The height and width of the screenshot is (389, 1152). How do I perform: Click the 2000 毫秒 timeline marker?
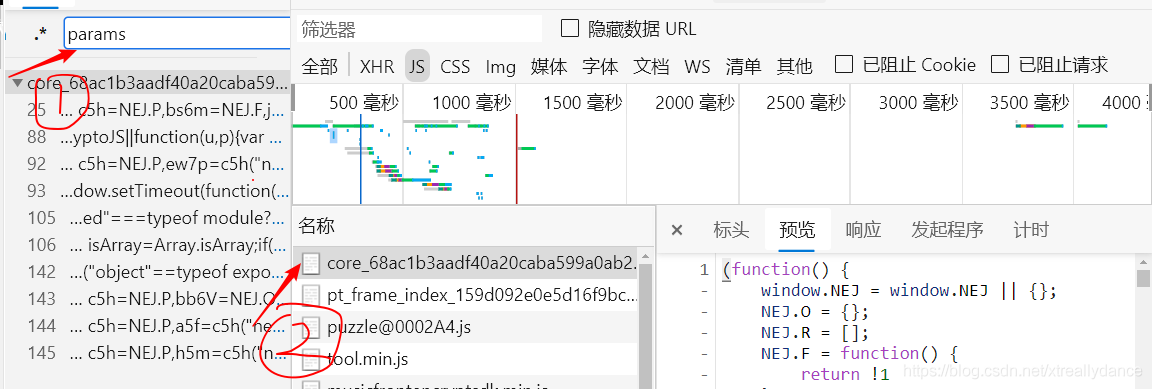694,102
